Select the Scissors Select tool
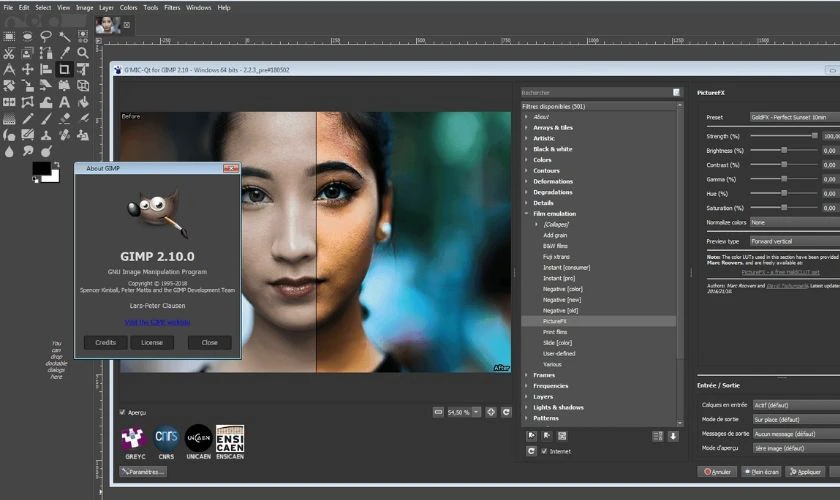Screen dimensions: 840x500 point(9,53)
